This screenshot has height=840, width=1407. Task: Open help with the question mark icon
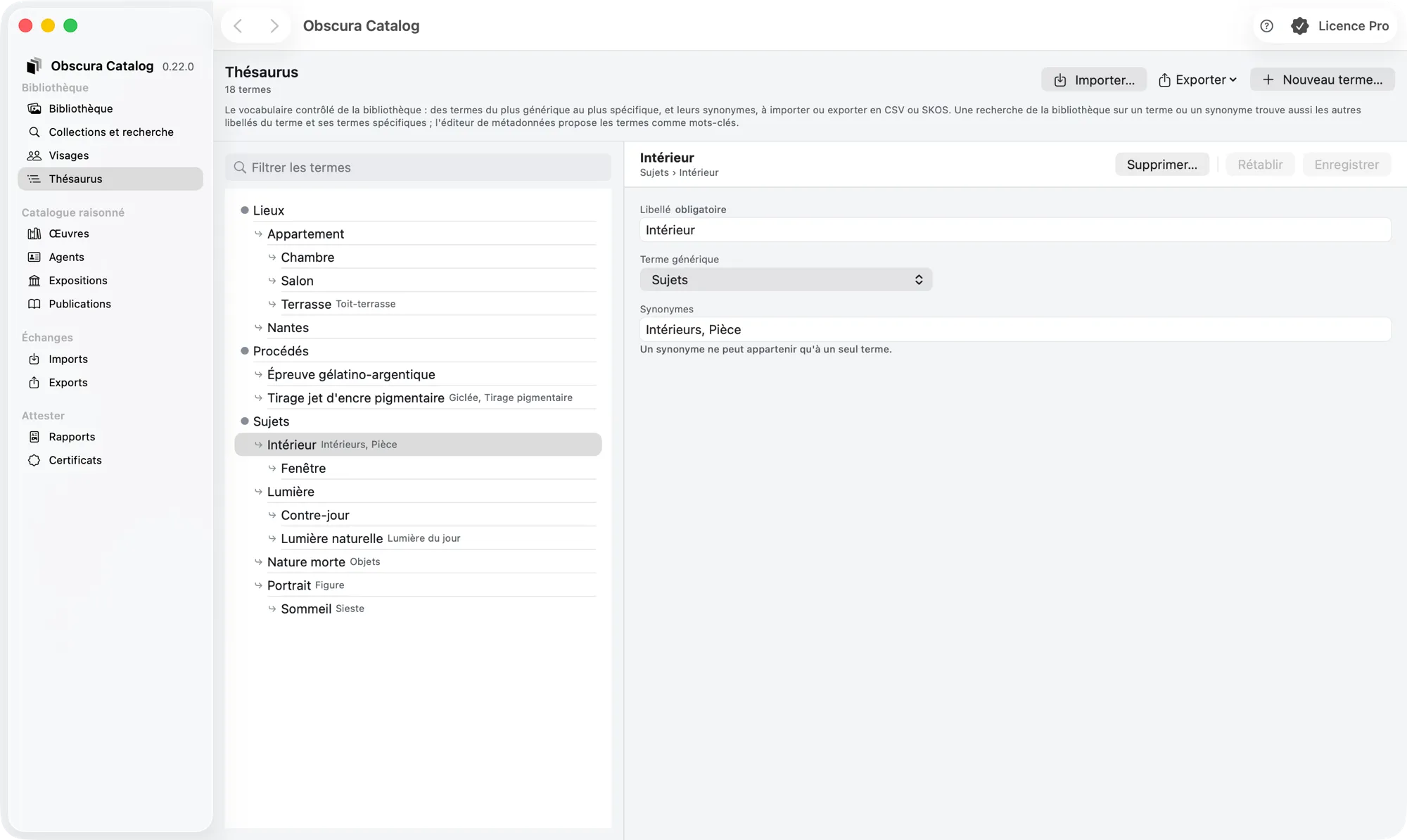click(x=1266, y=26)
